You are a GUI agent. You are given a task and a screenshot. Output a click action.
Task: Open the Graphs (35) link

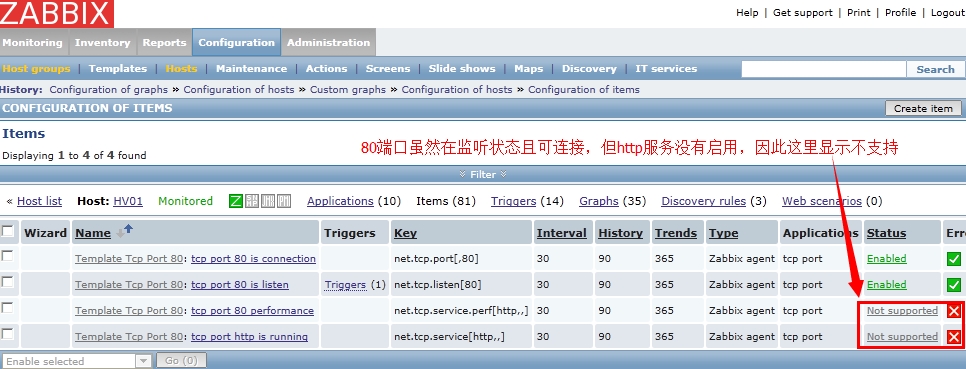(599, 201)
